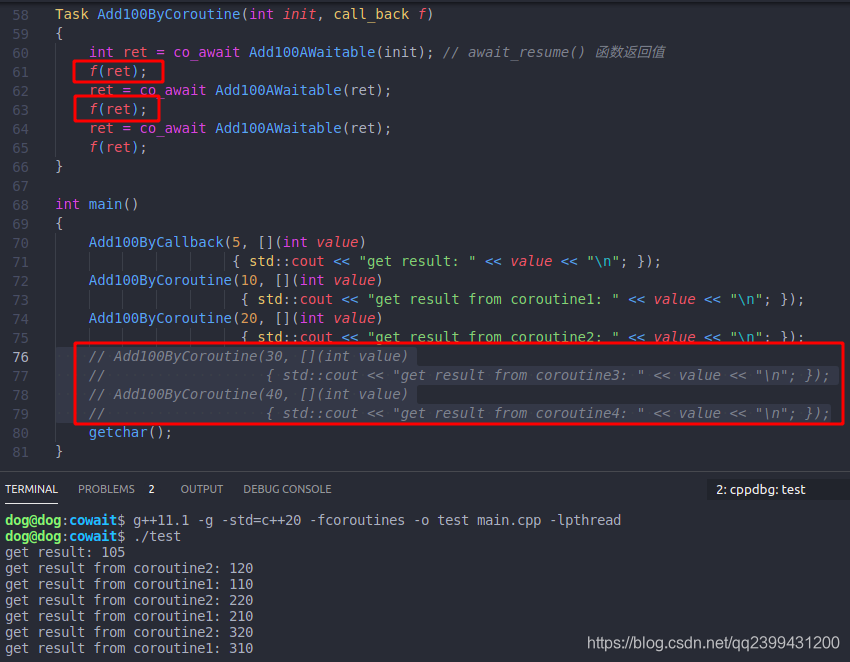Click line number 80 in gutter
Viewport: 850px width, 662px height.
coord(21,433)
